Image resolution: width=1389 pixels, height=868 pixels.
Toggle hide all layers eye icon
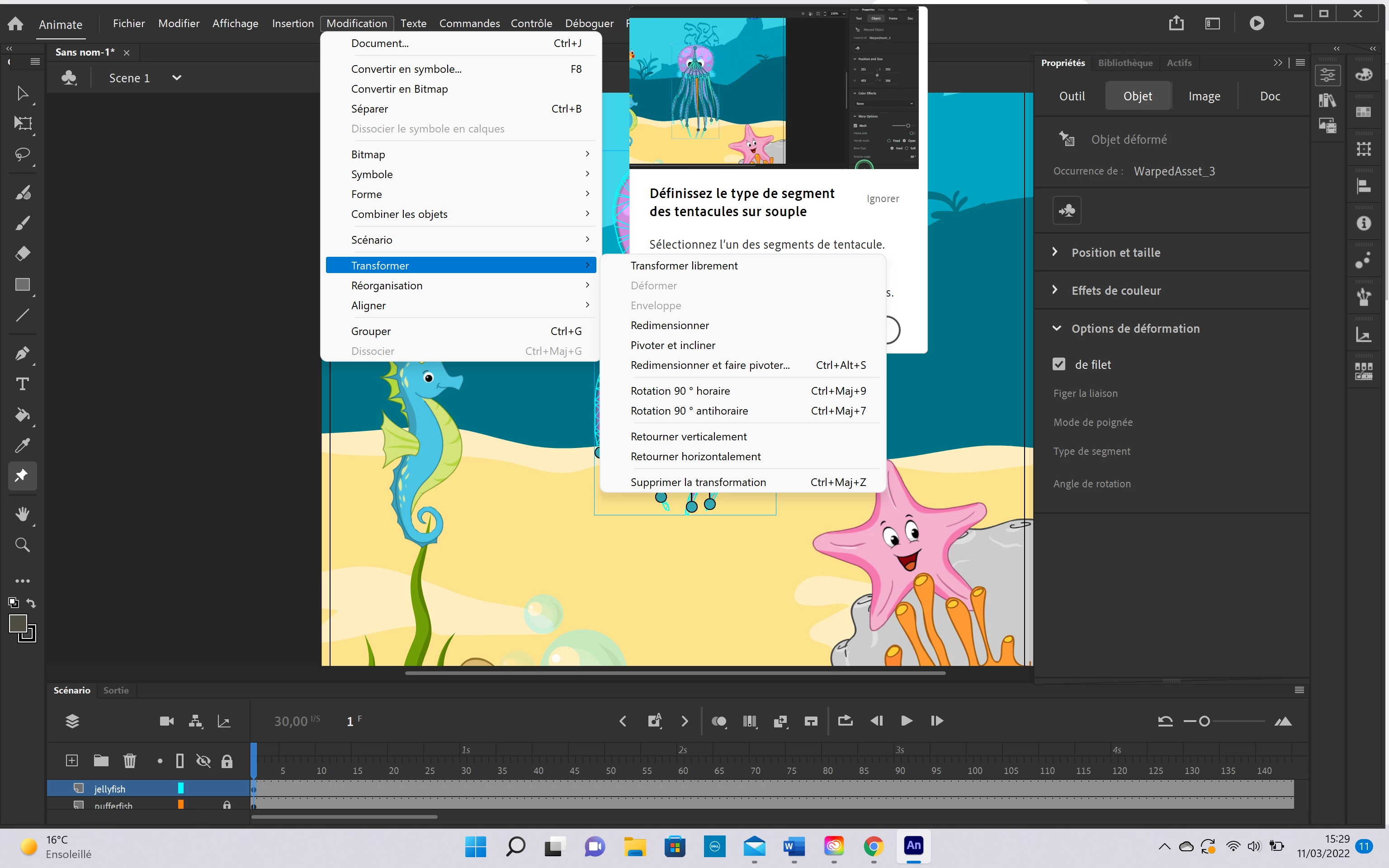203,761
